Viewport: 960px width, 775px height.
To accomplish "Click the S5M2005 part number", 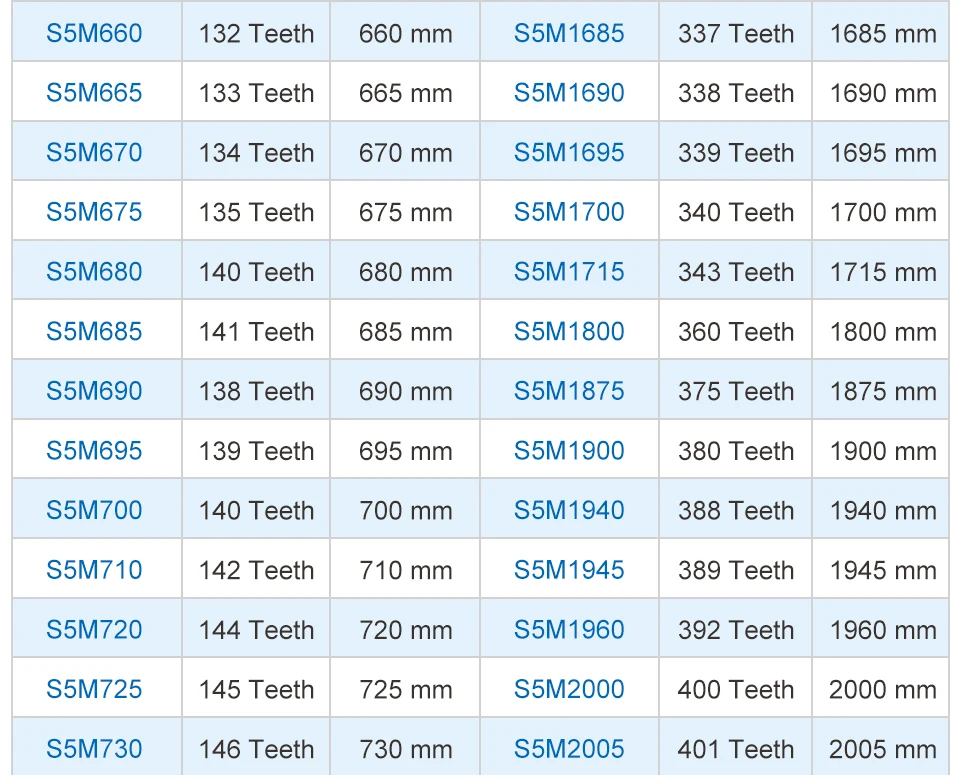I will 569,749.
